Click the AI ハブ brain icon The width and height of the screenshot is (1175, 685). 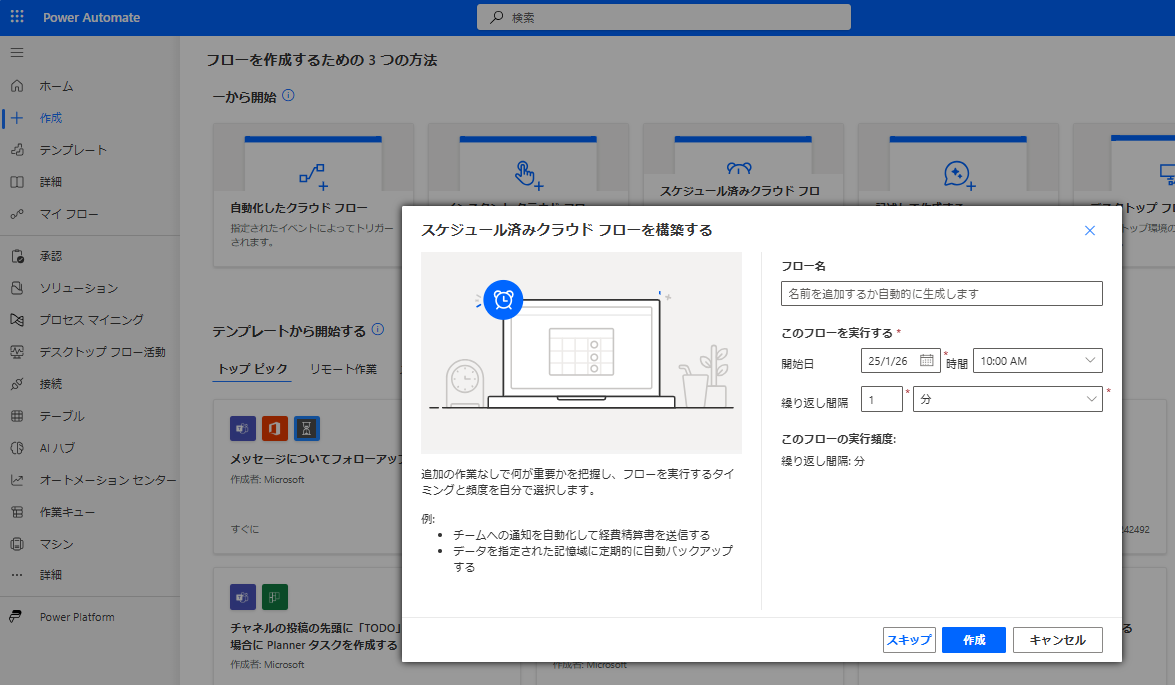(17, 447)
